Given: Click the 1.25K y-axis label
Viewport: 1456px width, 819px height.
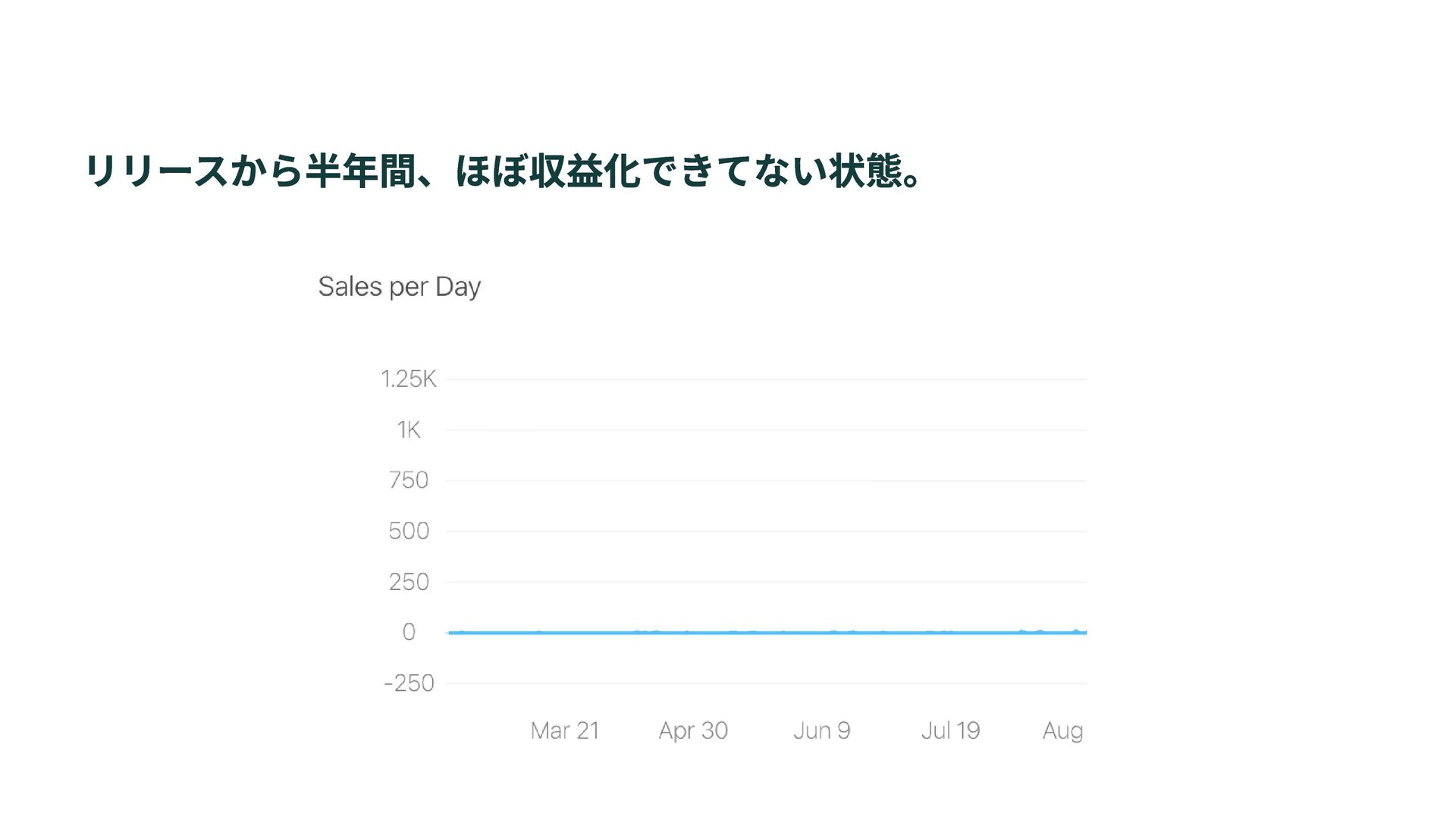Looking at the screenshot, I should pos(408,379).
